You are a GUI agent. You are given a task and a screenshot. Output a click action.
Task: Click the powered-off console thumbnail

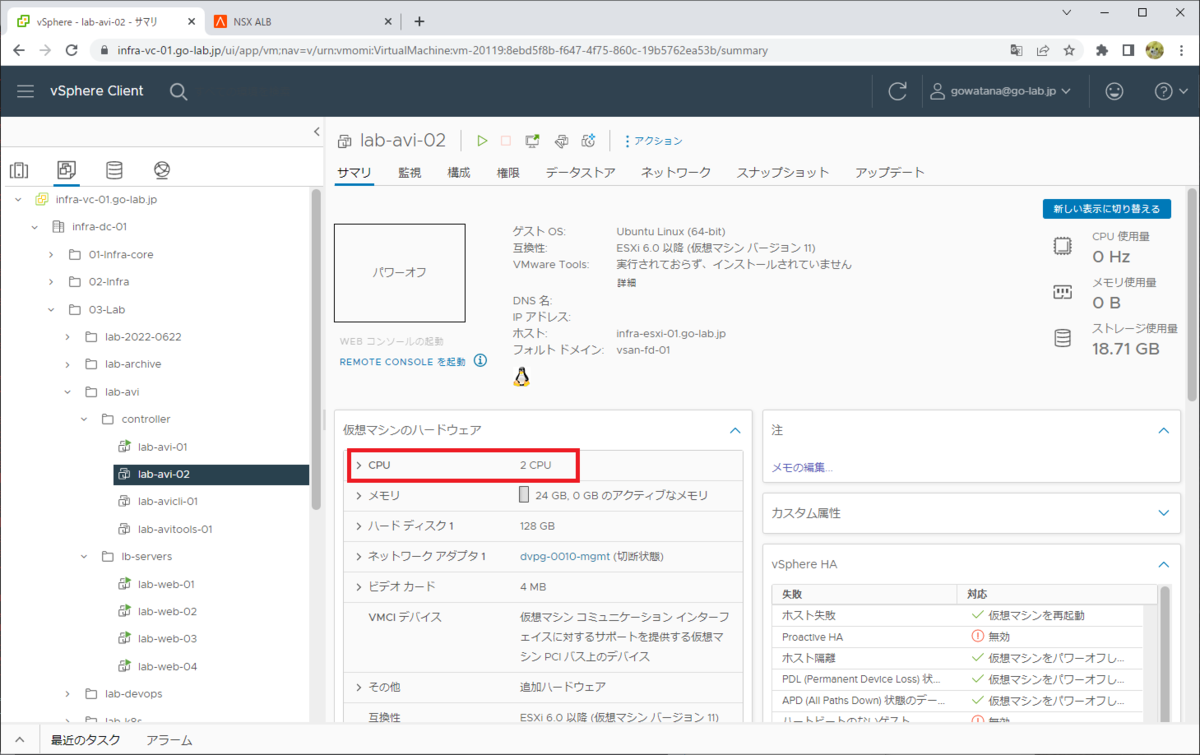[400, 272]
